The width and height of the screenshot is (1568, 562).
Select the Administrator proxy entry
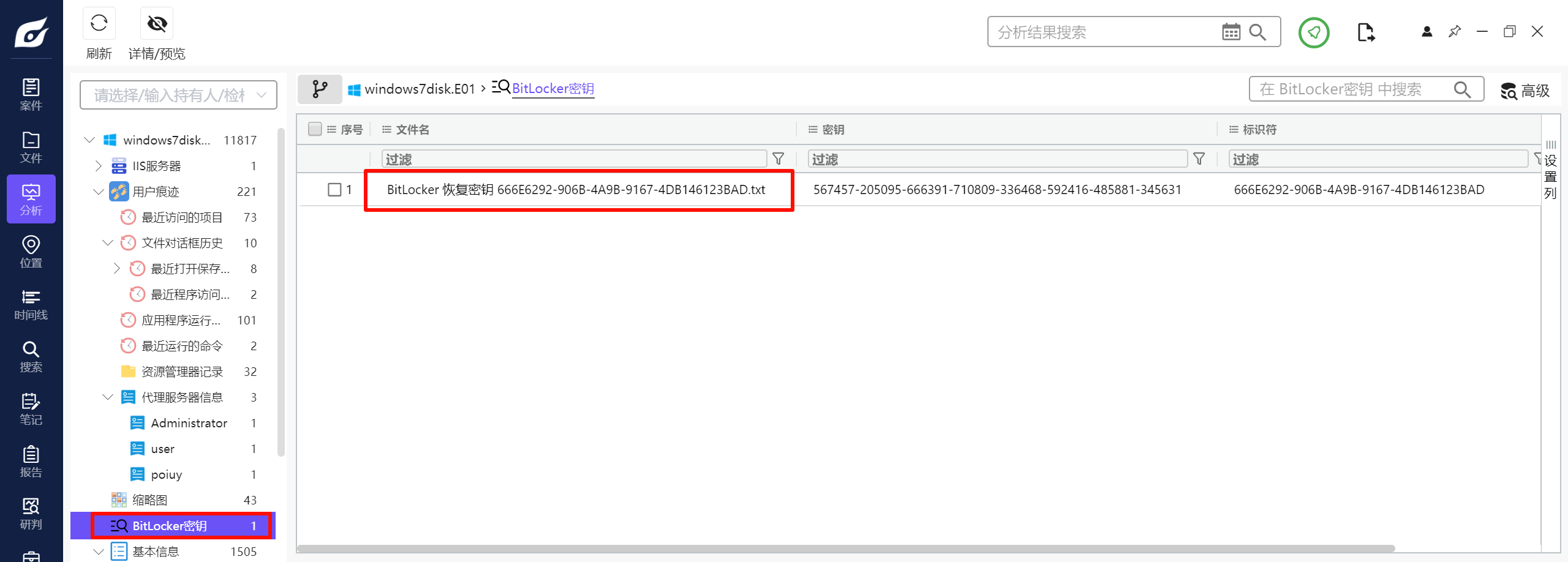click(189, 423)
